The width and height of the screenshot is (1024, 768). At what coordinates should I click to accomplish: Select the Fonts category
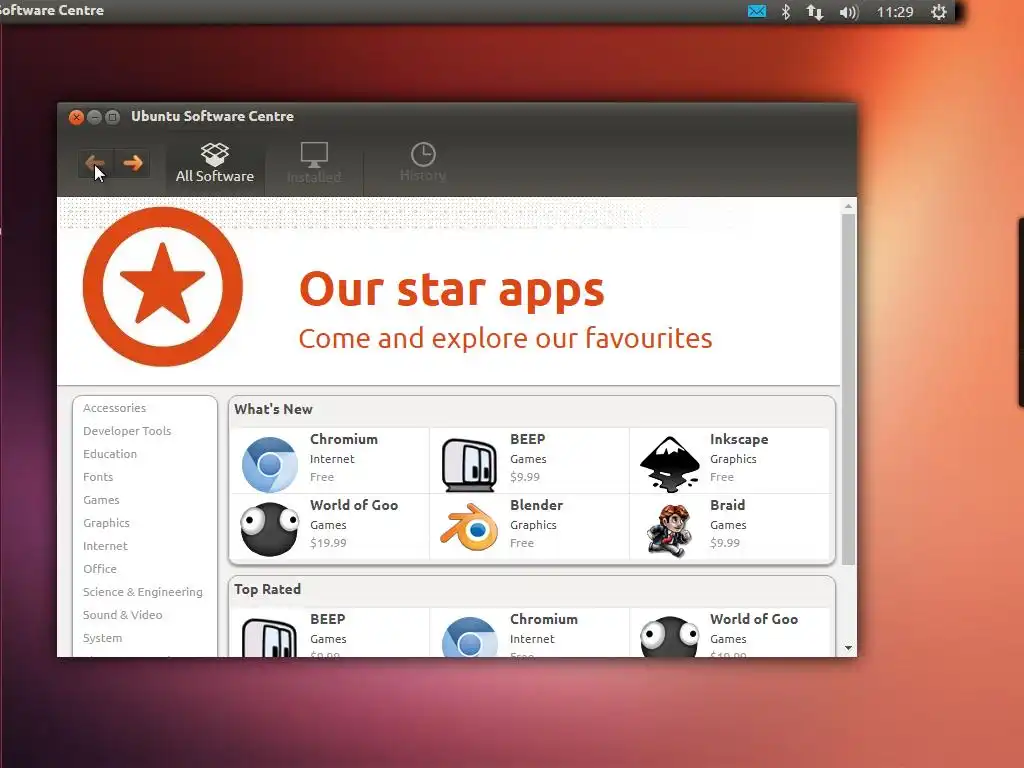click(x=98, y=477)
